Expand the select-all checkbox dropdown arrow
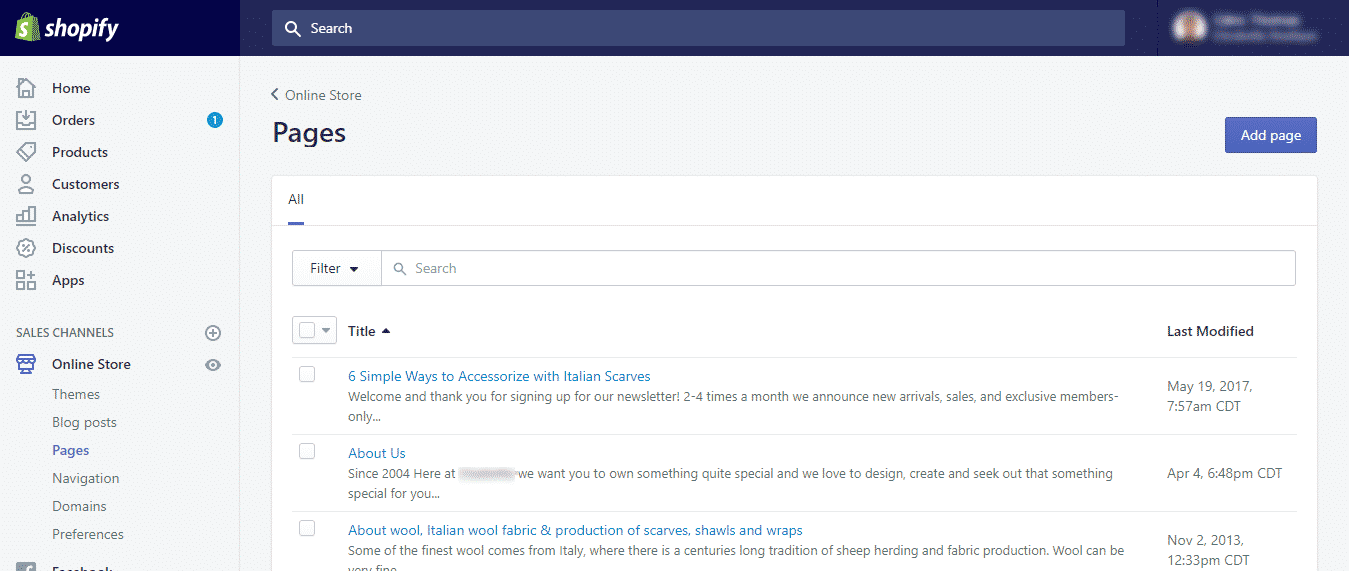Image resolution: width=1349 pixels, height=571 pixels. pos(326,331)
